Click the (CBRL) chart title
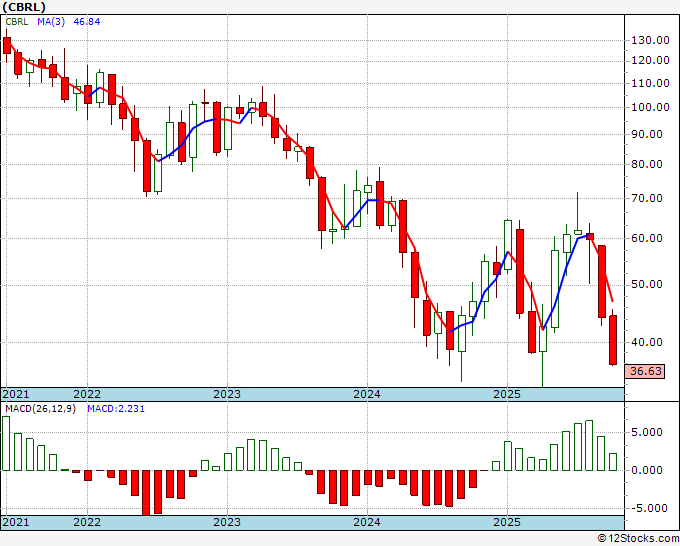This screenshot has width=680, height=546. [x=24, y=7]
